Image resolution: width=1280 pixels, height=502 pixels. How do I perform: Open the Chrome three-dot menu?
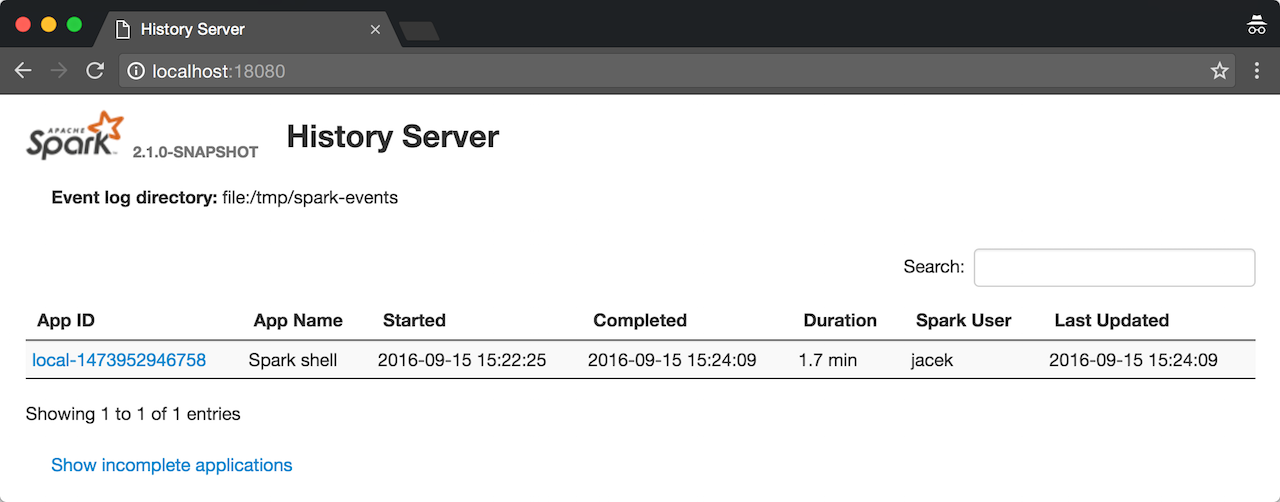[x=1257, y=71]
